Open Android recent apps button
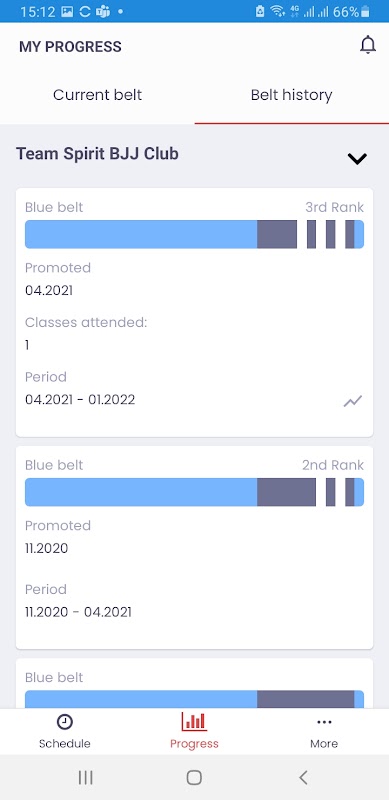 (x=85, y=777)
